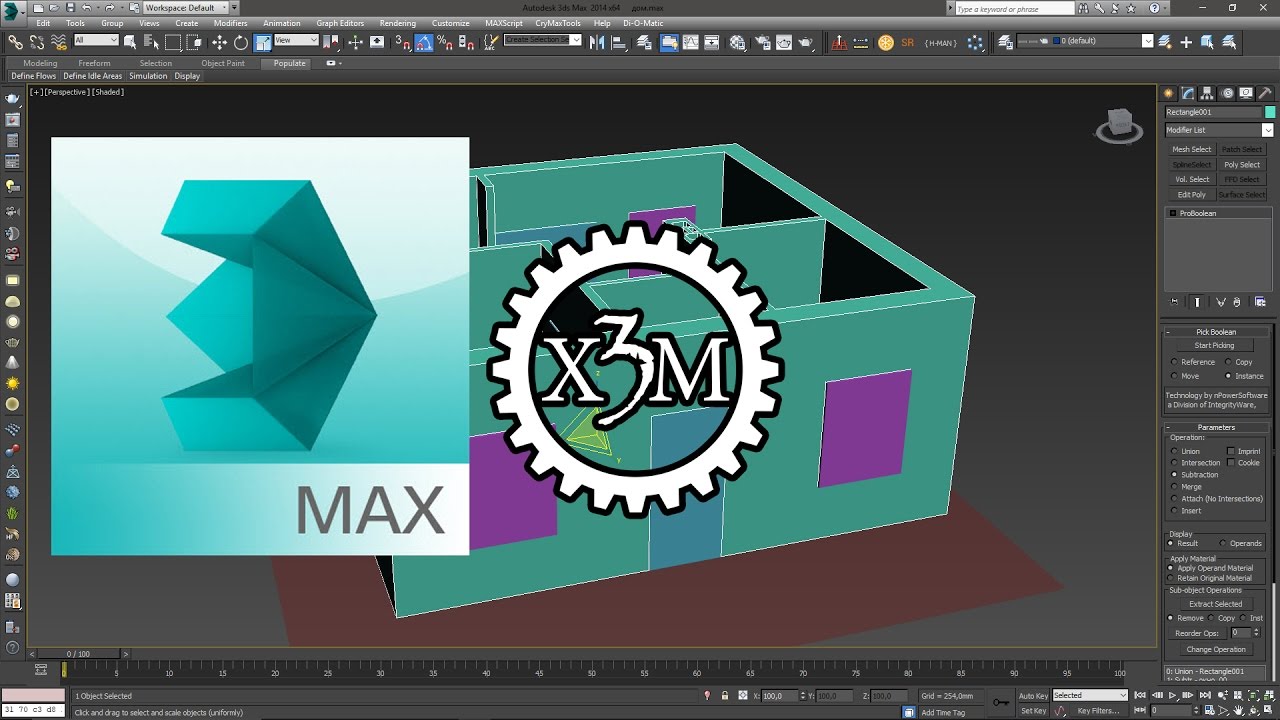The width and height of the screenshot is (1280, 720).
Task: Click the 0 / 100 time slider
Action: click(78, 654)
